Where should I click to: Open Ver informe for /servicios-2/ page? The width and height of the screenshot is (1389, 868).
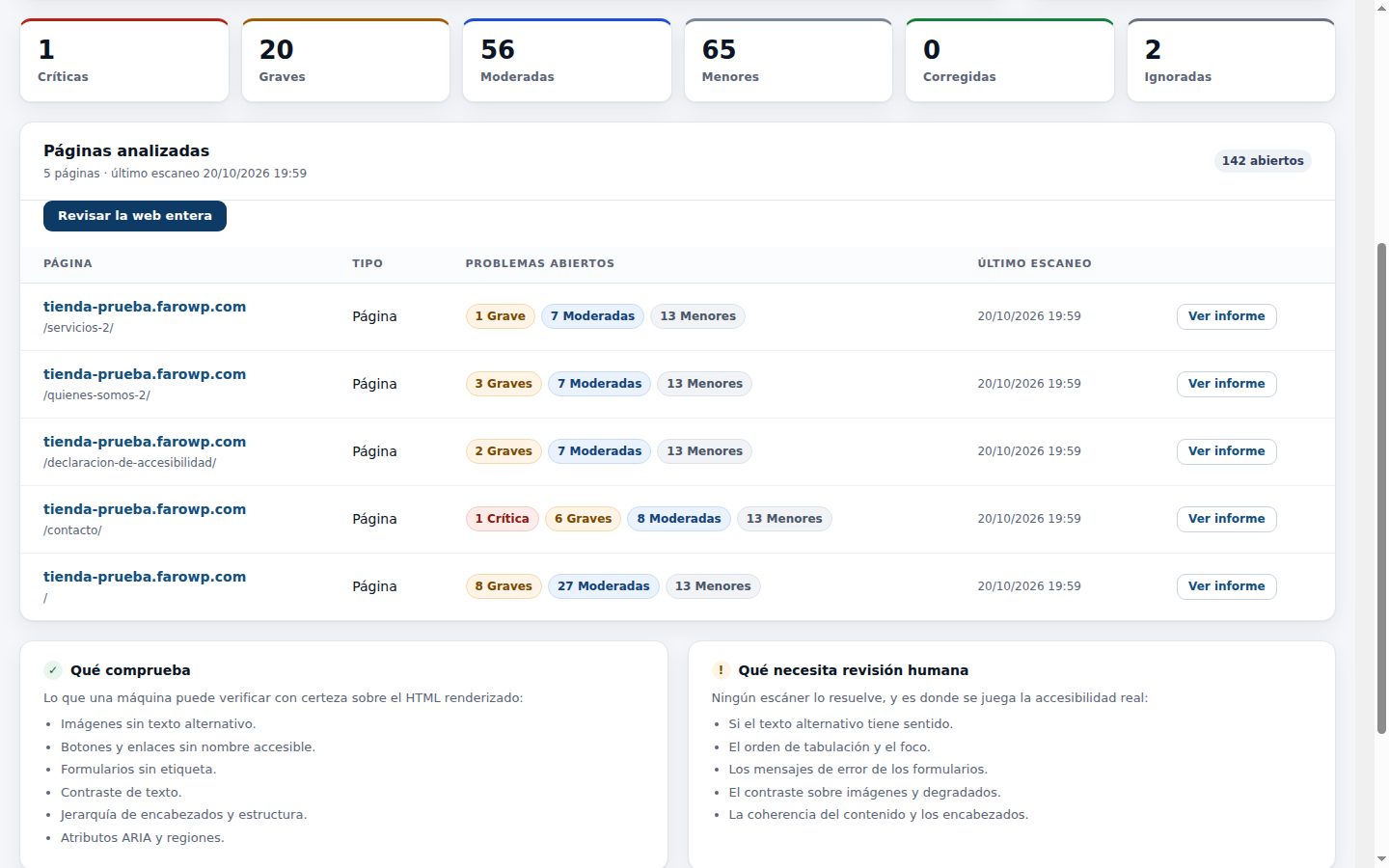[x=1226, y=316]
